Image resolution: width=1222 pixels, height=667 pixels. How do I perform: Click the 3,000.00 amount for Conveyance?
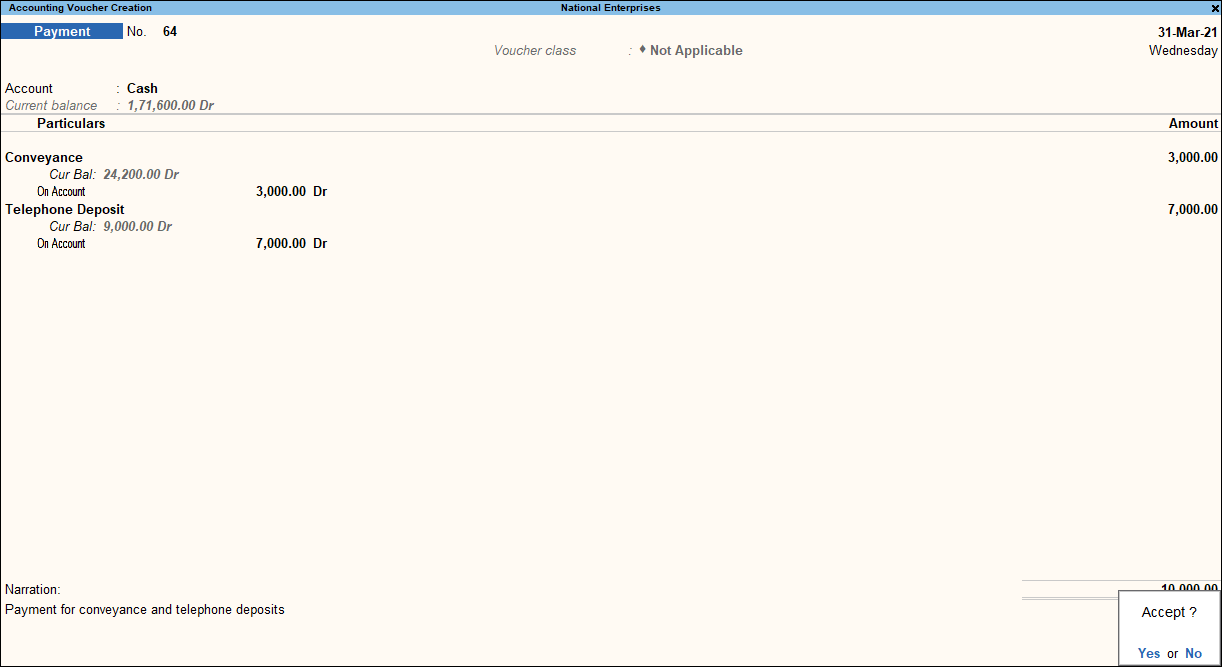point(1193,157)
